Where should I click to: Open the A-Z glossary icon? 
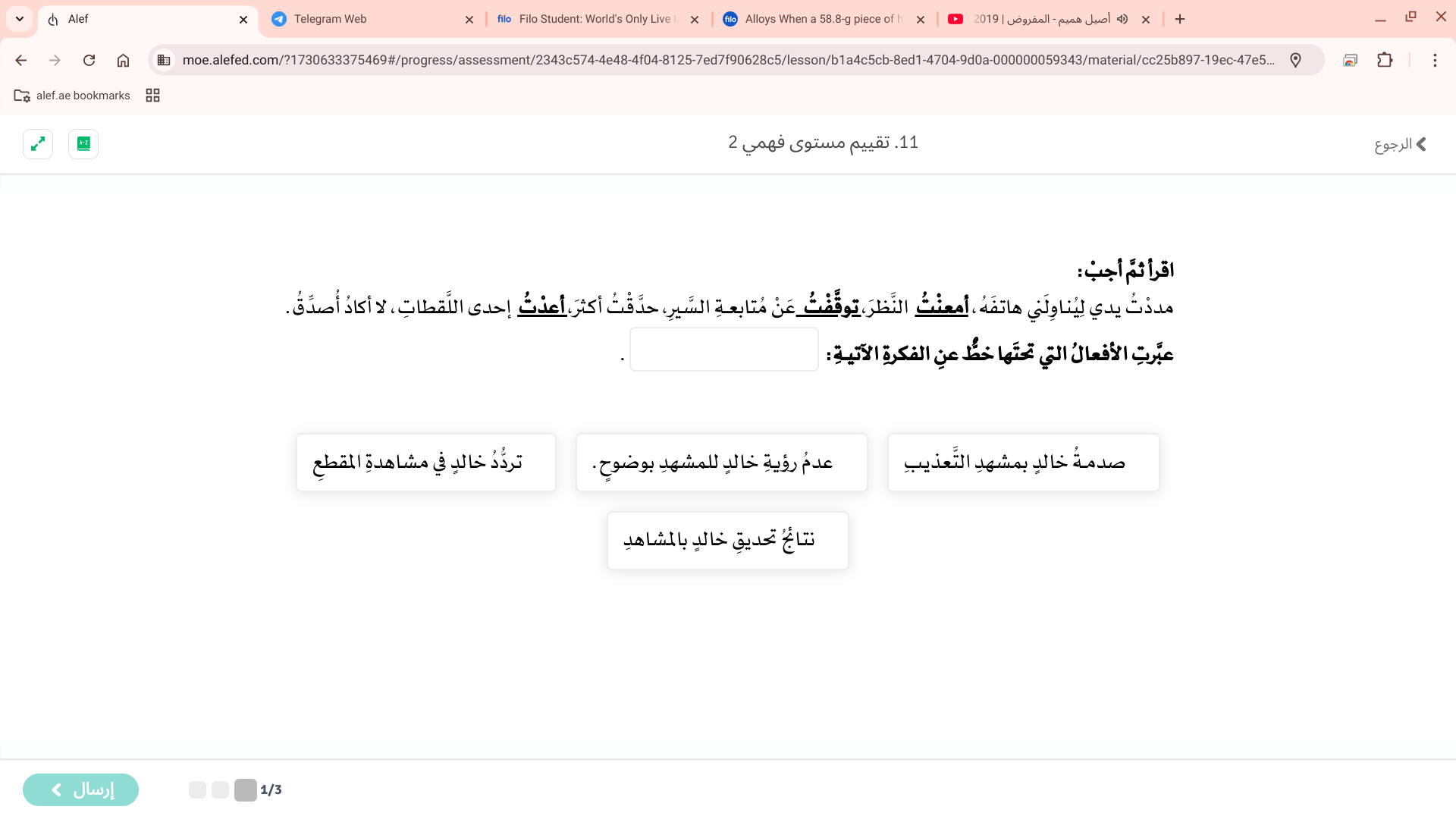tap(83, 143)
